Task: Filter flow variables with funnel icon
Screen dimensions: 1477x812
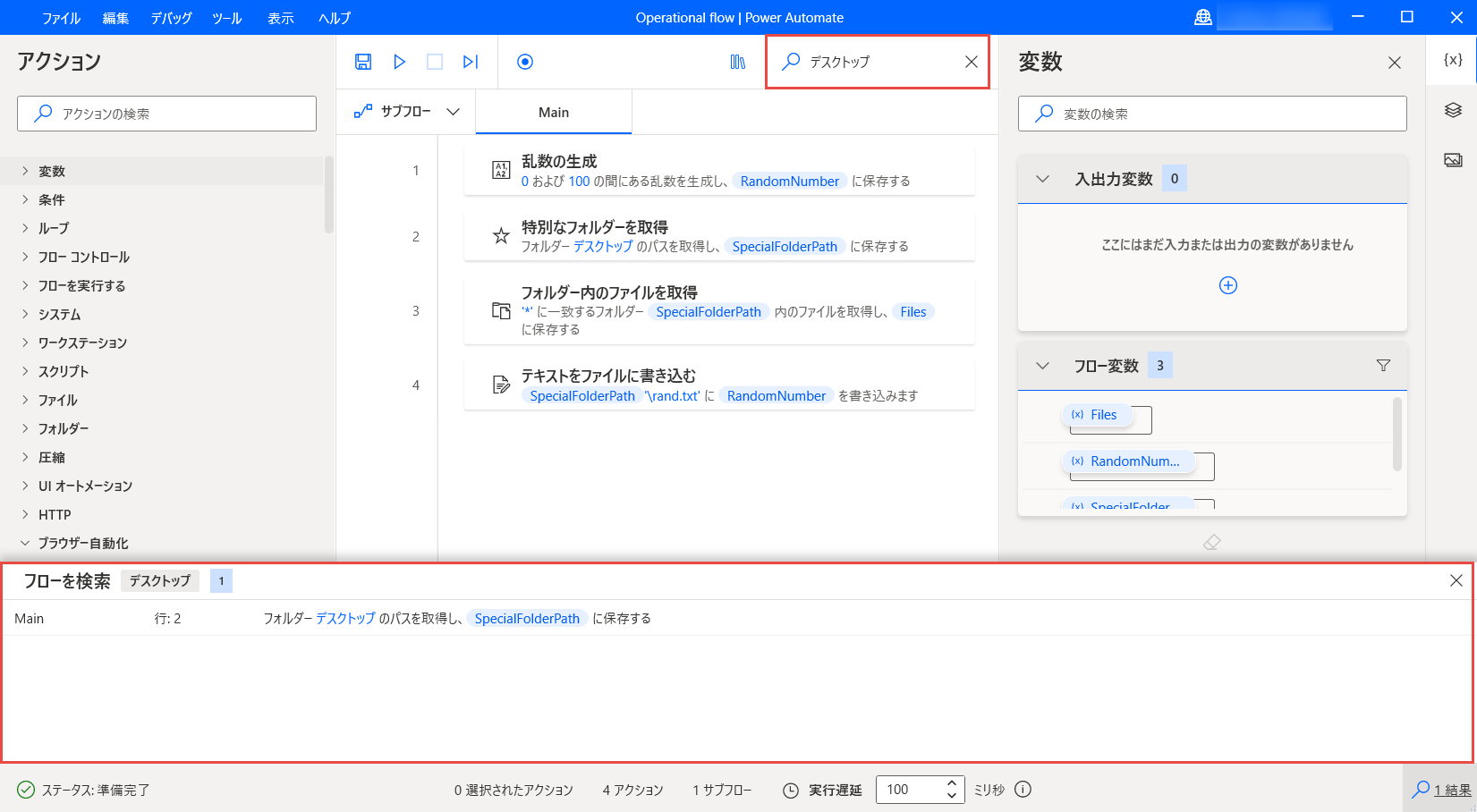Action: tap(1383, 365)
